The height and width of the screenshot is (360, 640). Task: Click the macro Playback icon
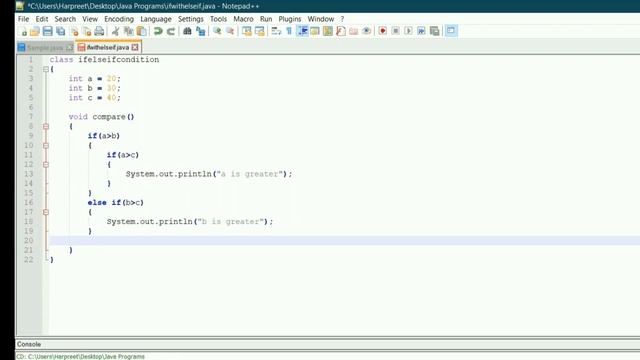point(408,31)
